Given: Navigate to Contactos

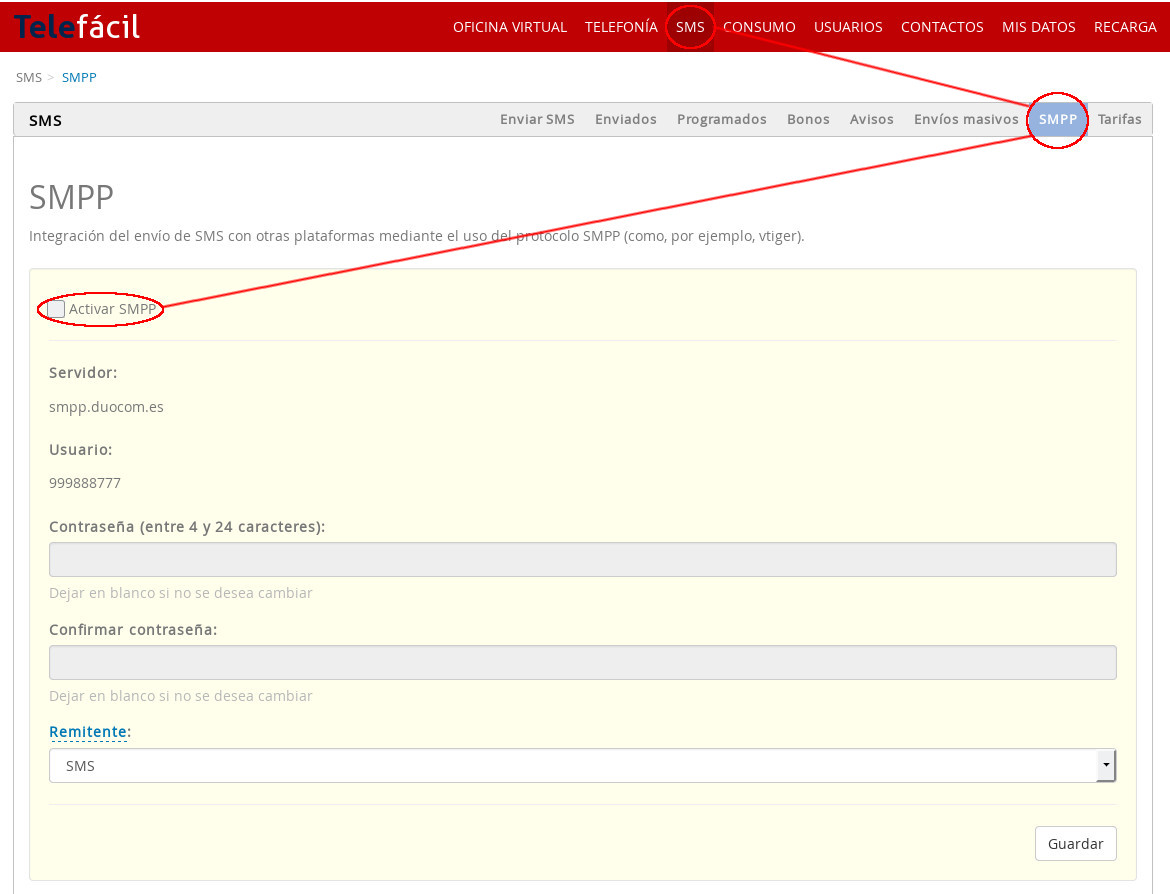Looking at the screenshot, I should point(942,27).
